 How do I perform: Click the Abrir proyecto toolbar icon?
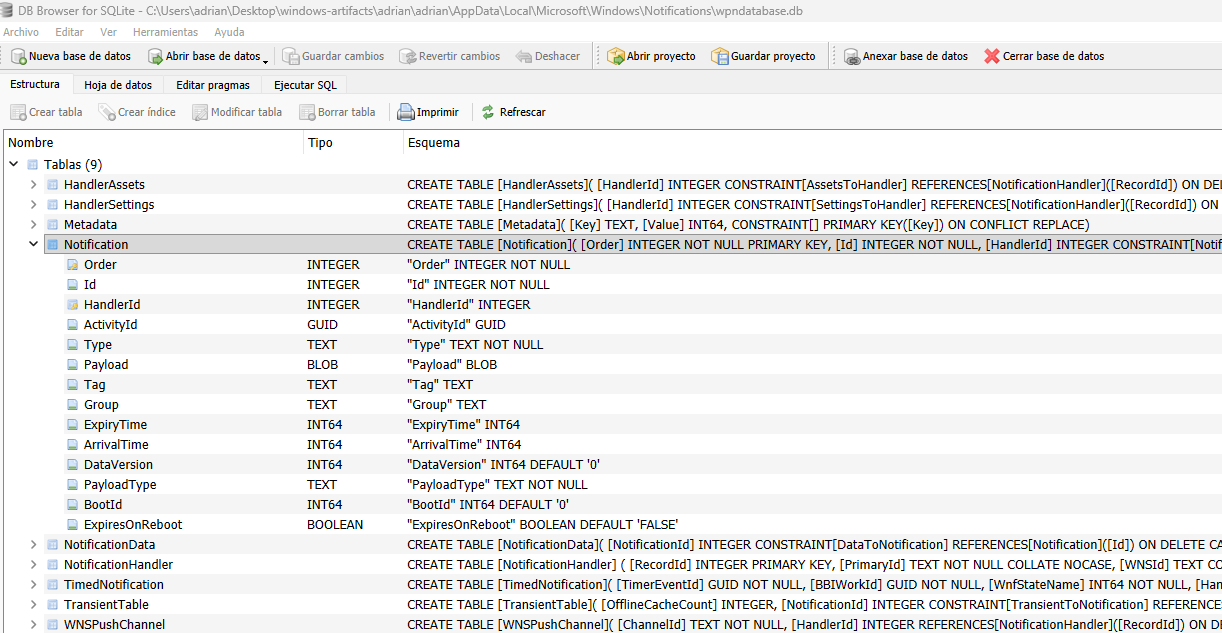pyautogui.click(x=616, y=56)
